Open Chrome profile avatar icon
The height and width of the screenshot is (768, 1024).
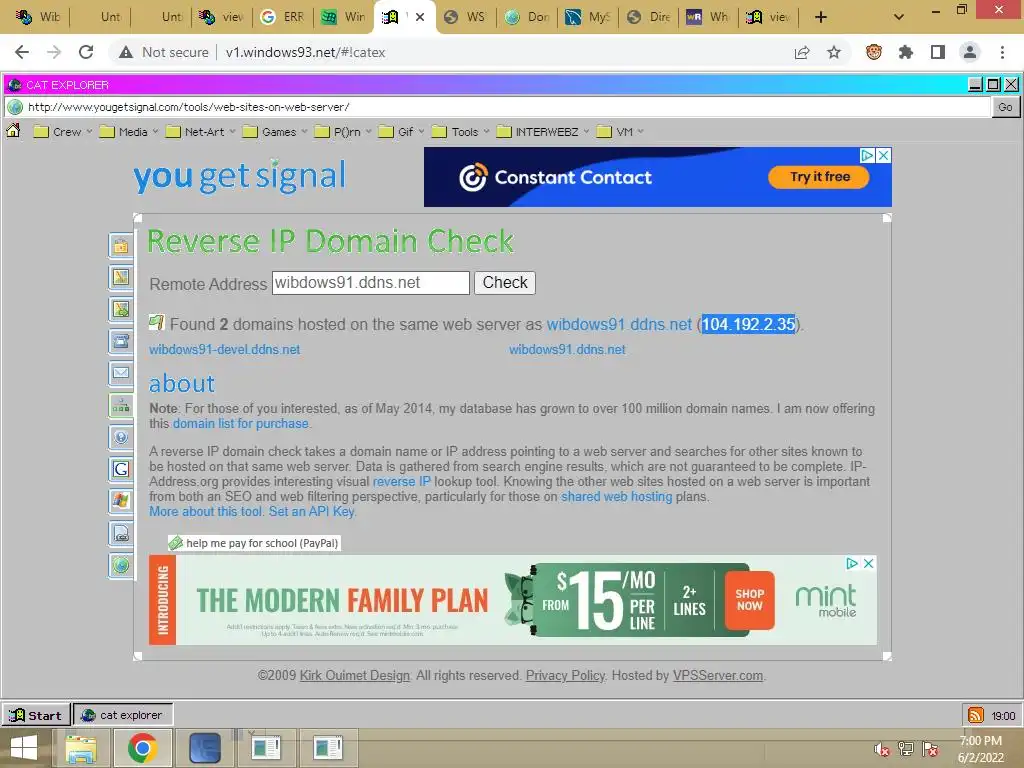[970, 52]
